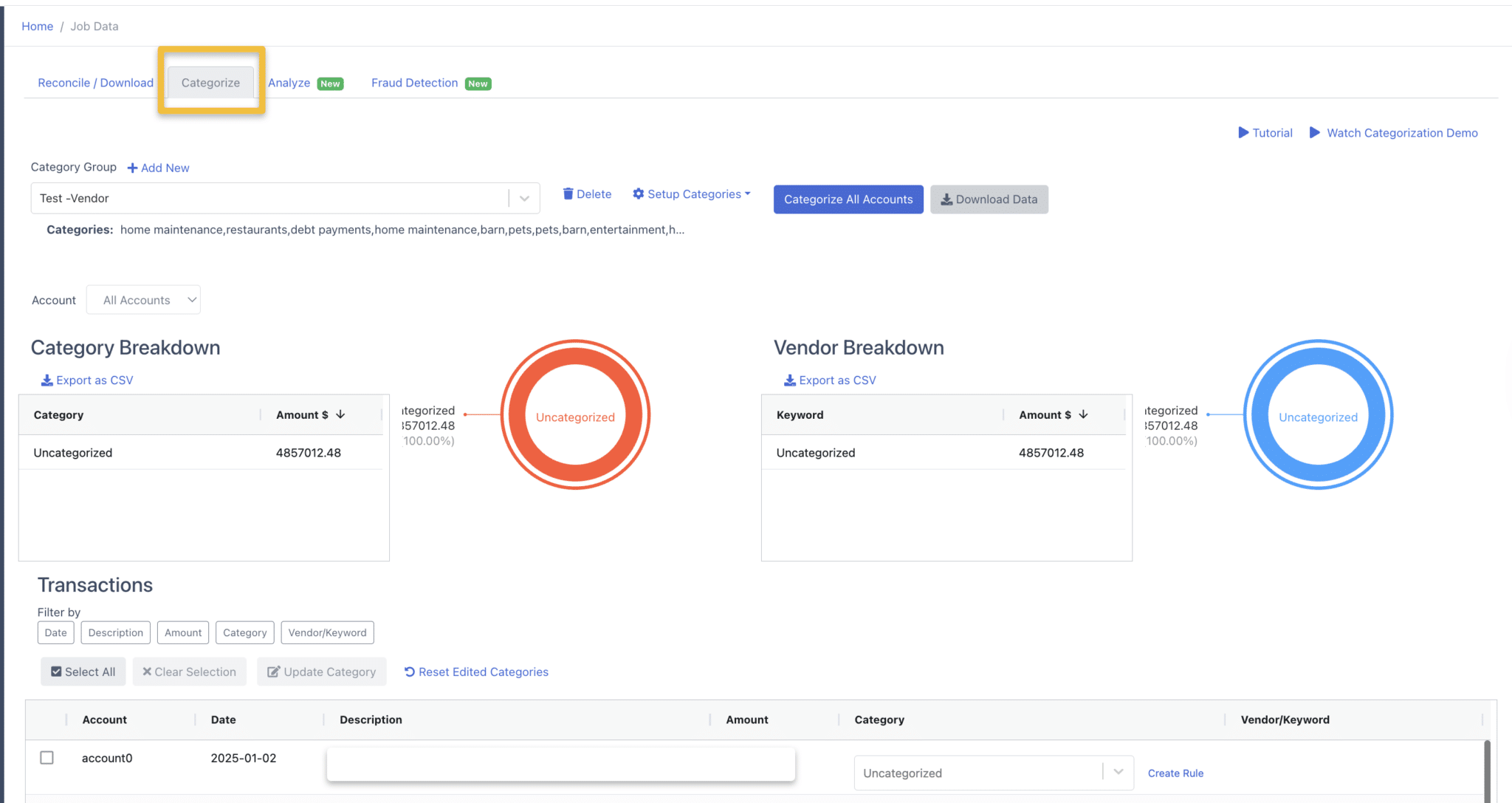
Task: Export Vendor Breakdown as CSV
Action: point(837,380)
